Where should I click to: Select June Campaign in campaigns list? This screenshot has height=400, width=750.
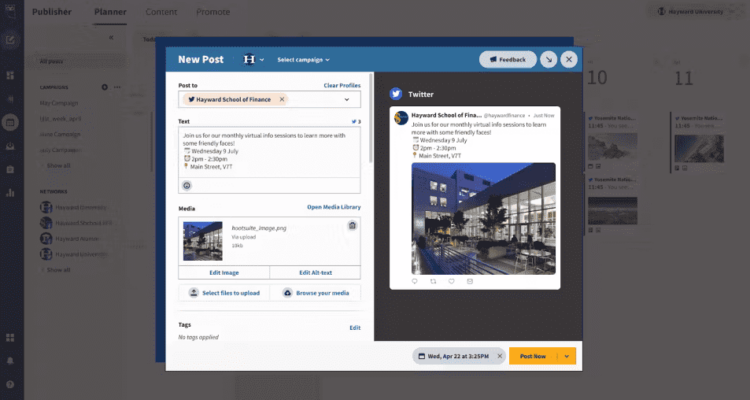(60, 134)
